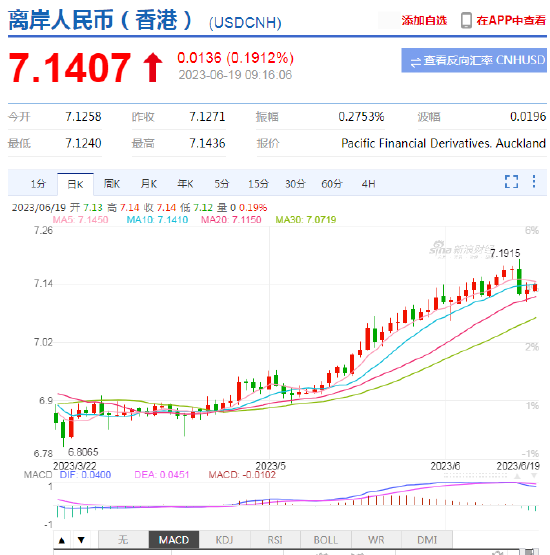Switch to the 月K chart tab
The image size is (550, 555).
tap(149, 184)
